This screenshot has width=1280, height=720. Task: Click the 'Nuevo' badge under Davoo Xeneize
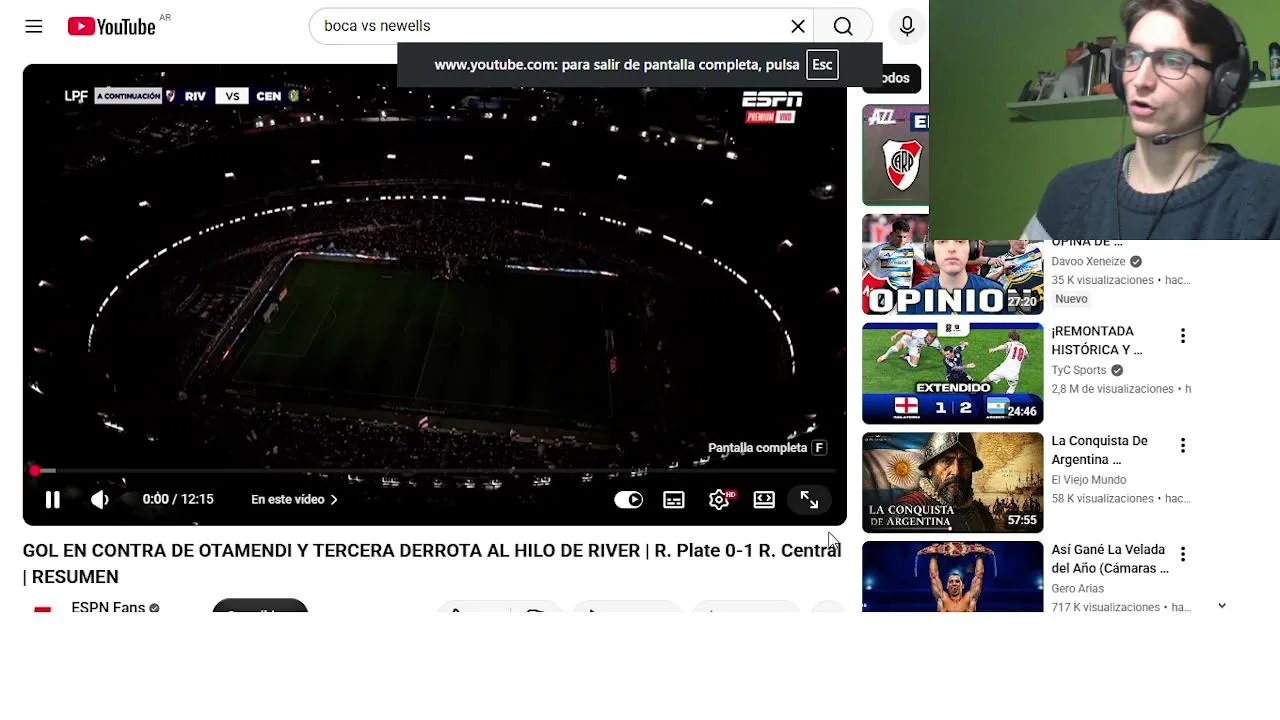pos(1071,299)
